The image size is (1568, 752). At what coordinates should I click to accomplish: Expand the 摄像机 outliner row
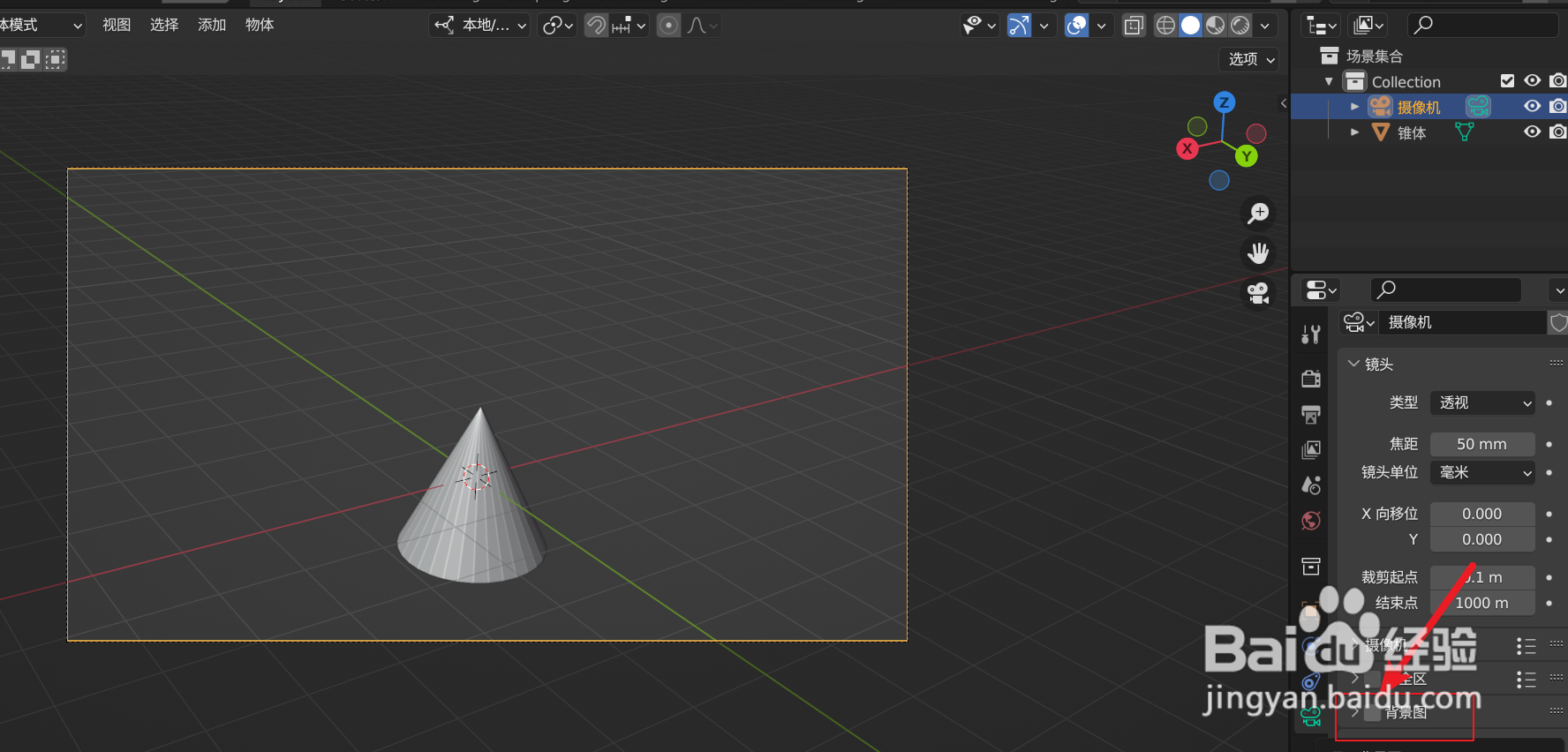[x=1354, y=107]
